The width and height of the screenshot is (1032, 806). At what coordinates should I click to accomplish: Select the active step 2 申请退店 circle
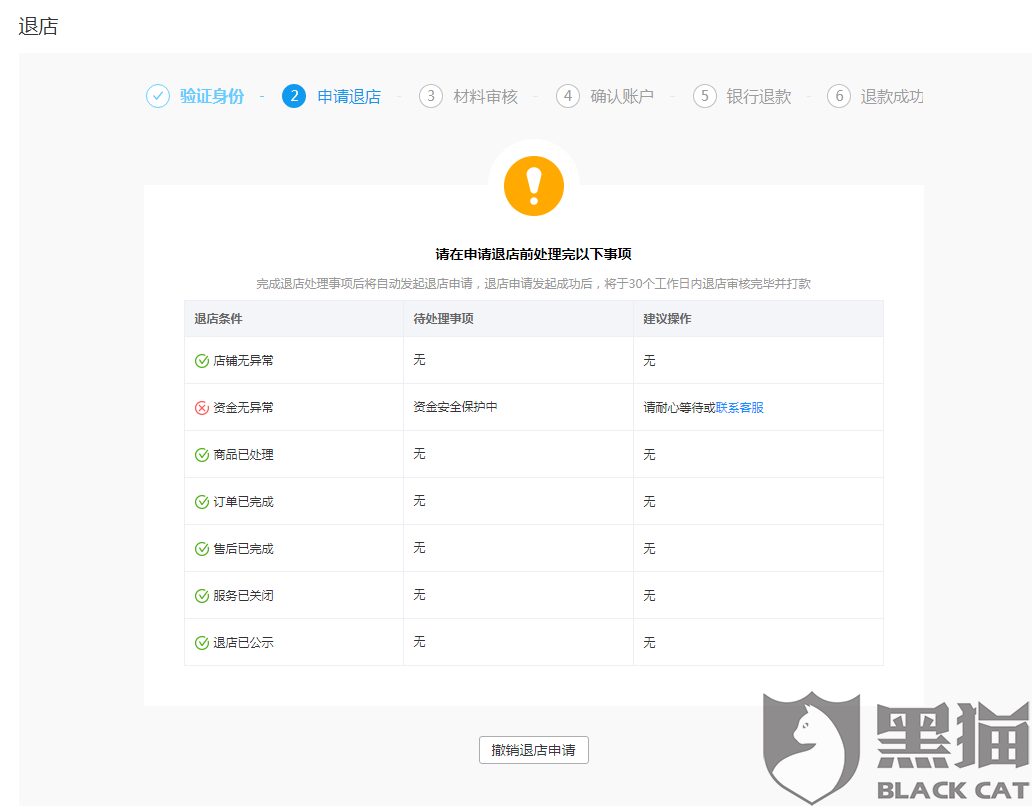pyautogui.click(x=294, y=96)
